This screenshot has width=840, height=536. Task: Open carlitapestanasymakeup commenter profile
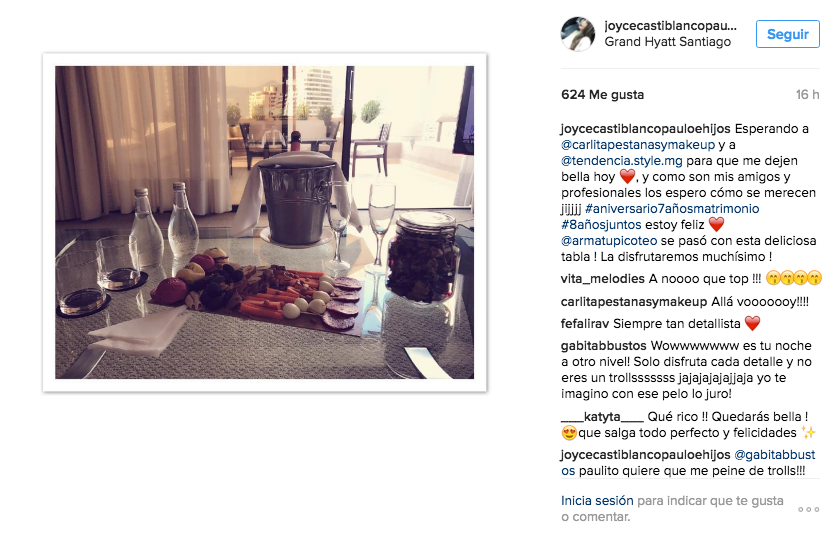634,302
